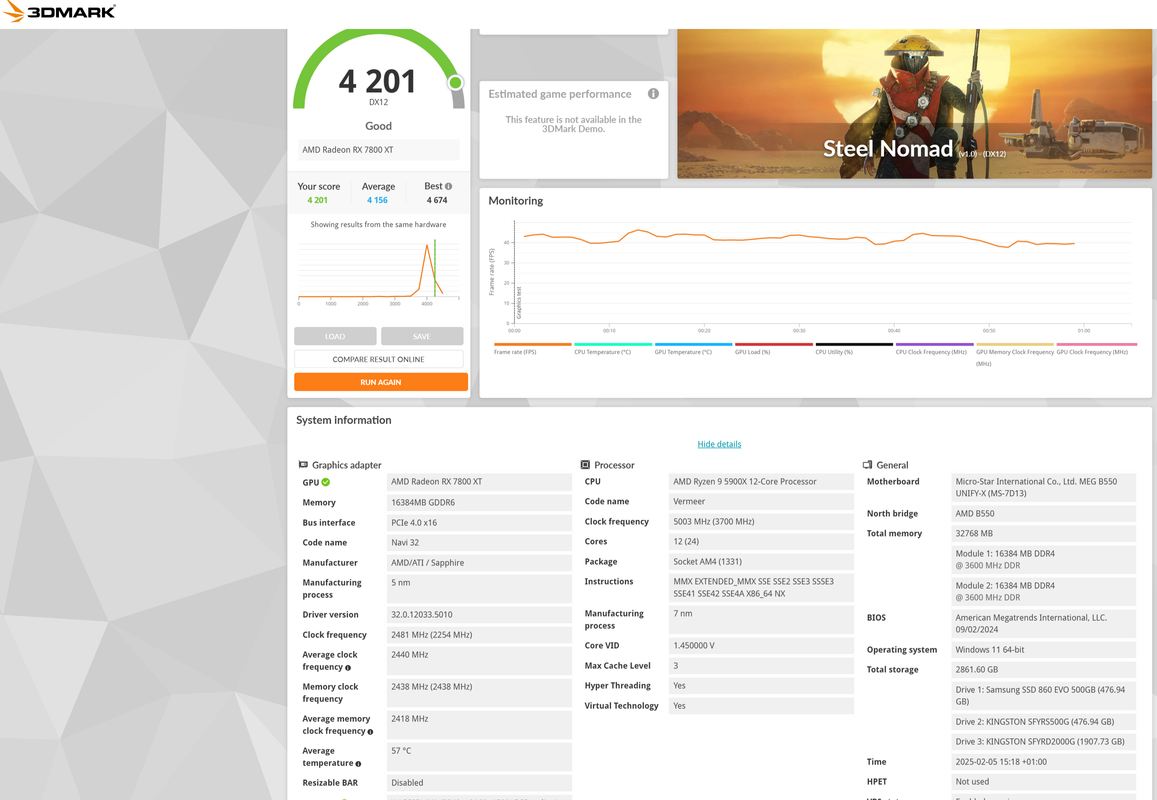The image size is (1157, 800).
Task: Select North bridge value AMD B550
Action: coord(1043,514)
